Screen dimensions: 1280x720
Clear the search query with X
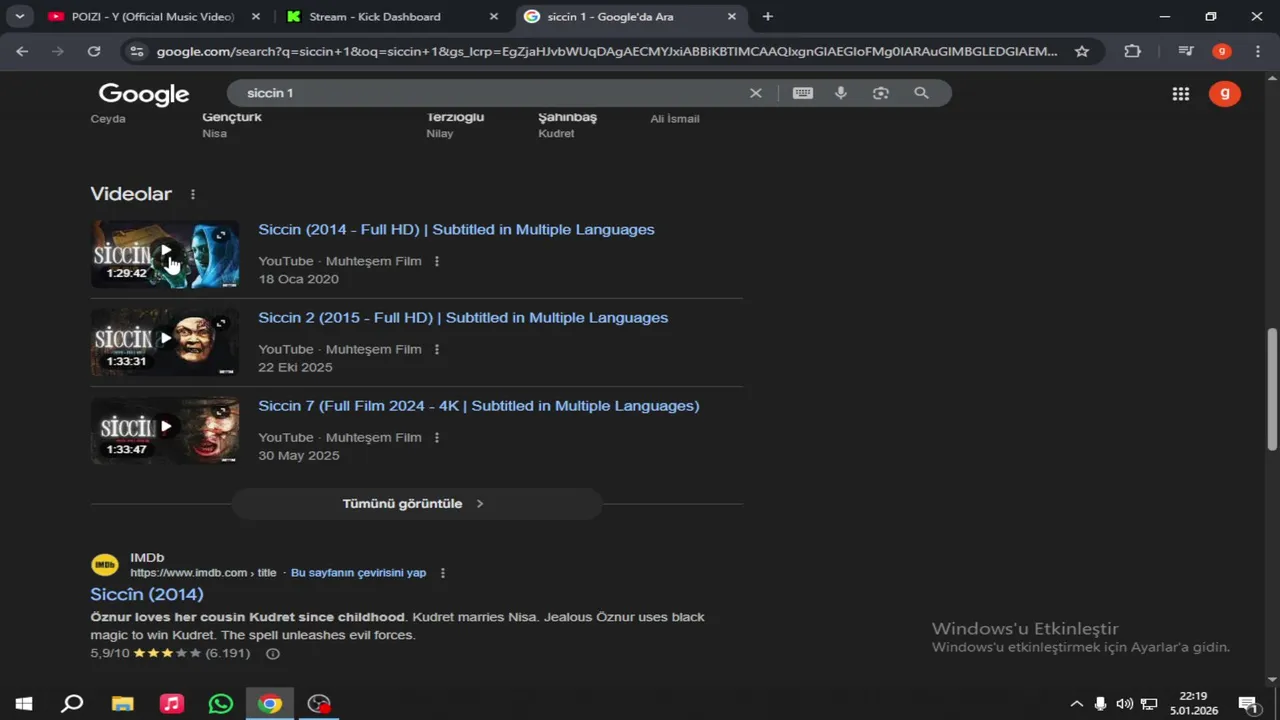pos(756,93)
